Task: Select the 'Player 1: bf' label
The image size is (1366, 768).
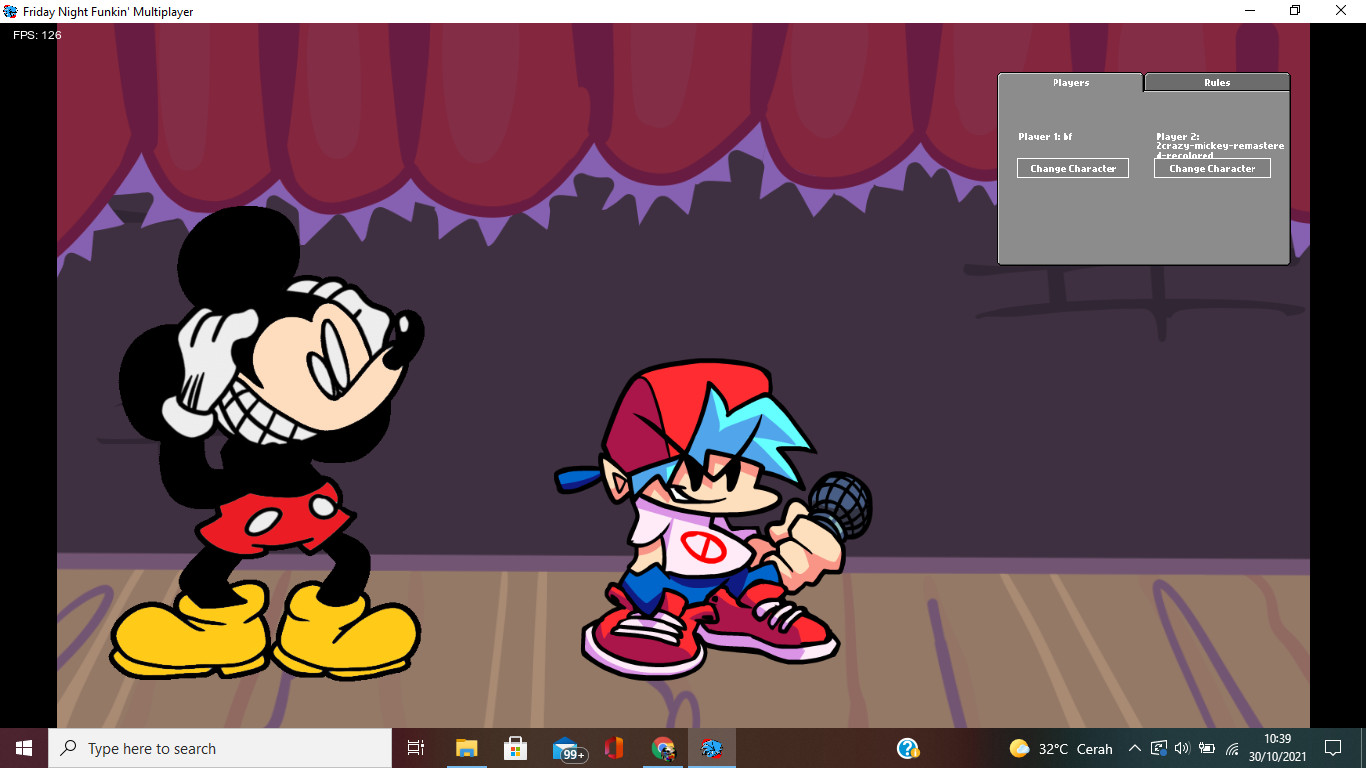Action: (1045, 137)
